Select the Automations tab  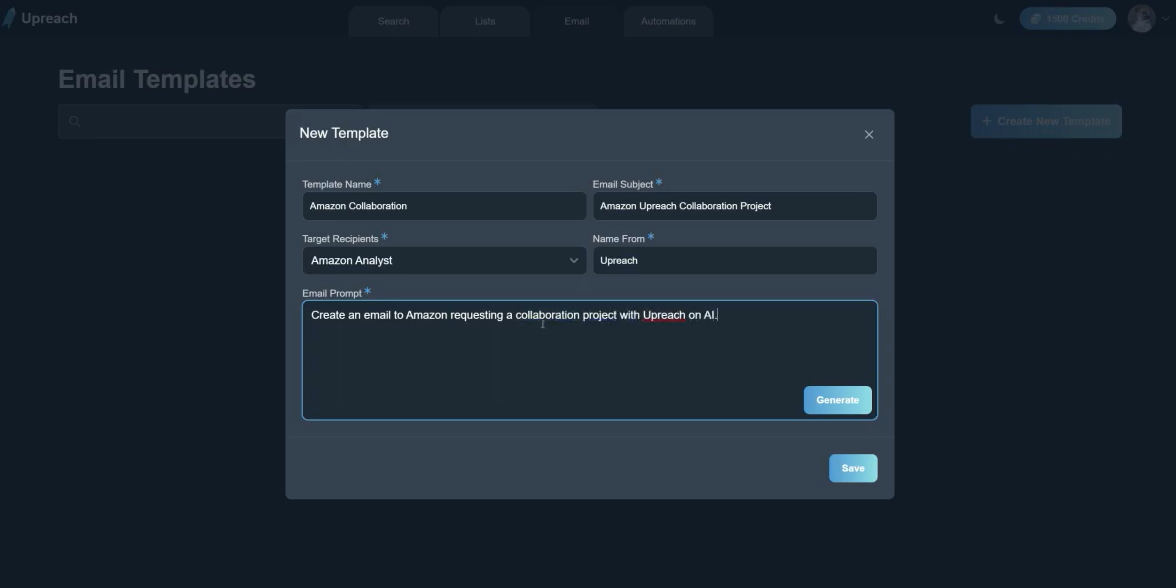668,21
